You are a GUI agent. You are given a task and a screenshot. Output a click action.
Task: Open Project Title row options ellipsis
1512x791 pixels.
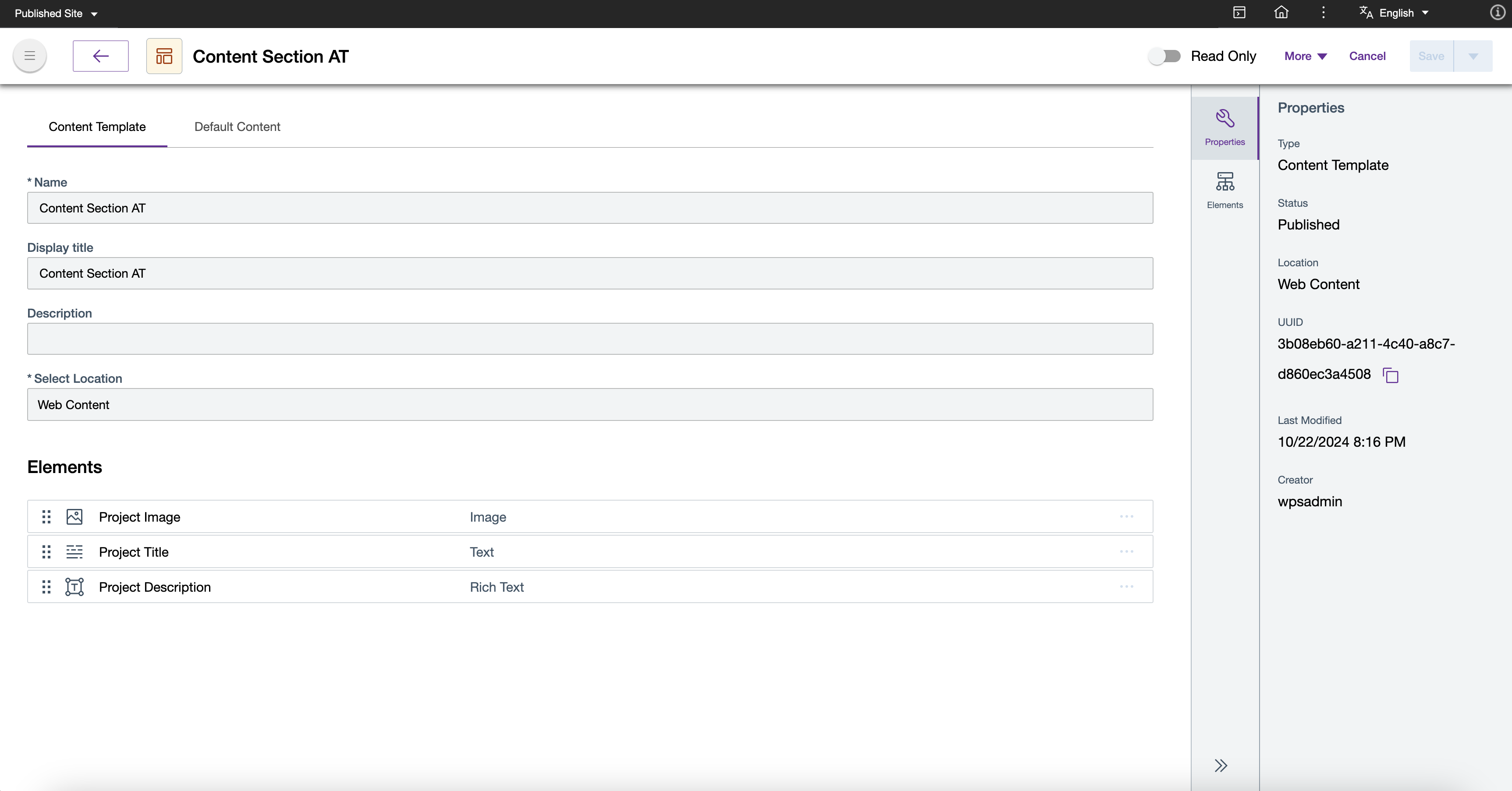pyautogui.click(x=1126, y=551)
